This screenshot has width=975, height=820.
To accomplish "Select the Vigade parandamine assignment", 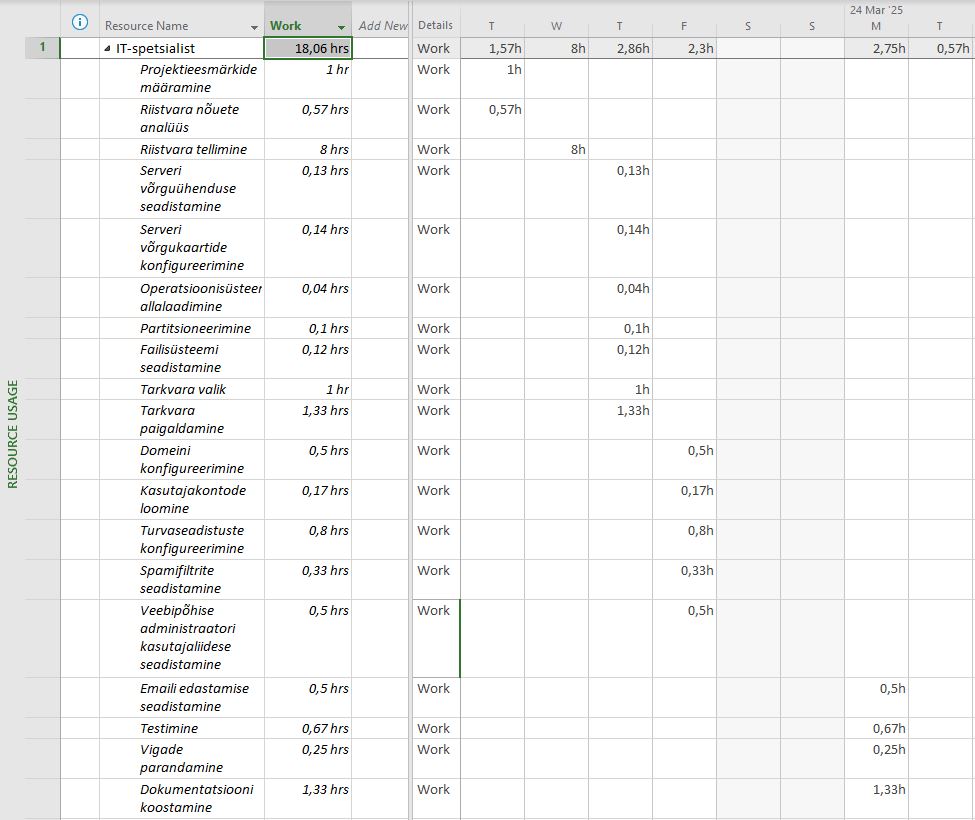I will coord(182,758).
